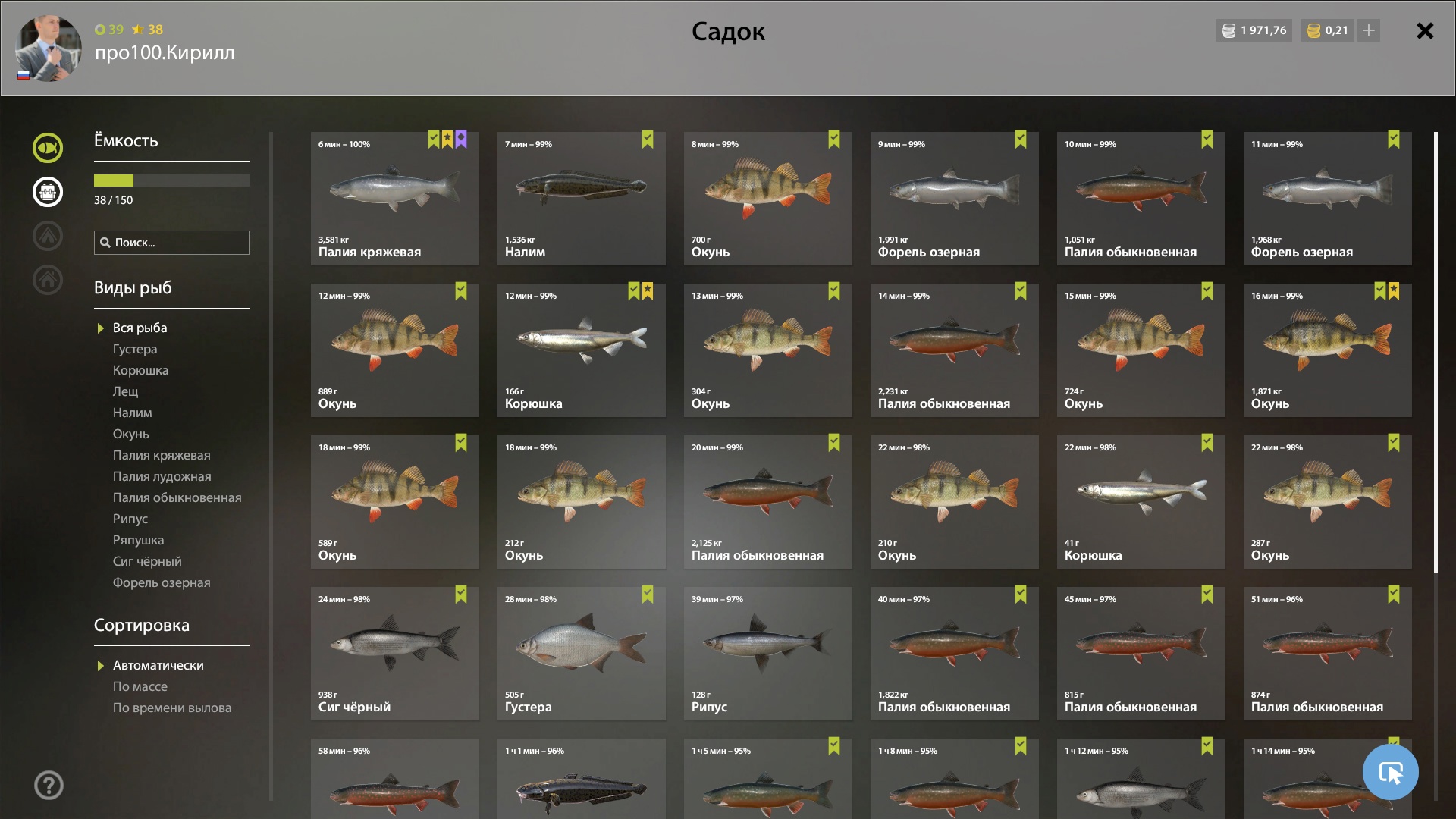This screenshot has height=819, width=1456.
Task: Open the help question mark icon
Action: tap(49, 785)
